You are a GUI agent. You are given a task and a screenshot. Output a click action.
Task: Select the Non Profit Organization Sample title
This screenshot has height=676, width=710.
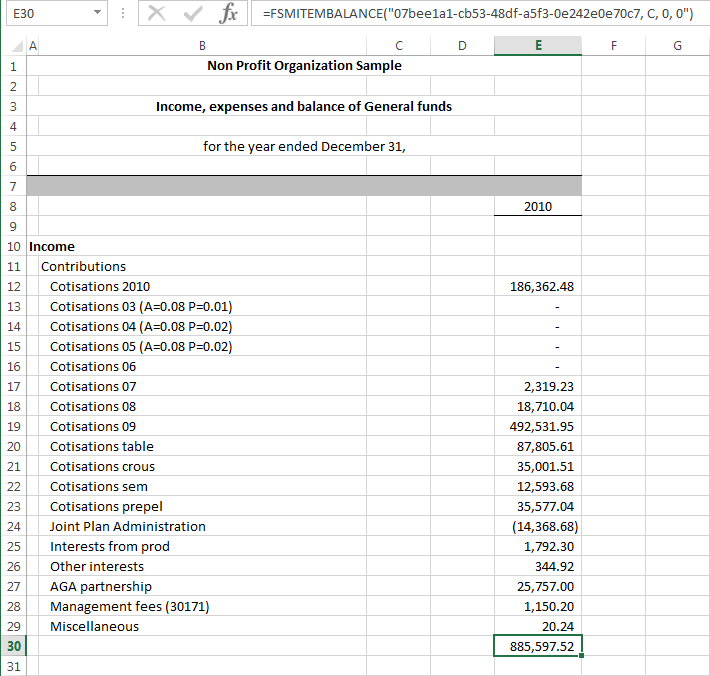click(304, 65)
